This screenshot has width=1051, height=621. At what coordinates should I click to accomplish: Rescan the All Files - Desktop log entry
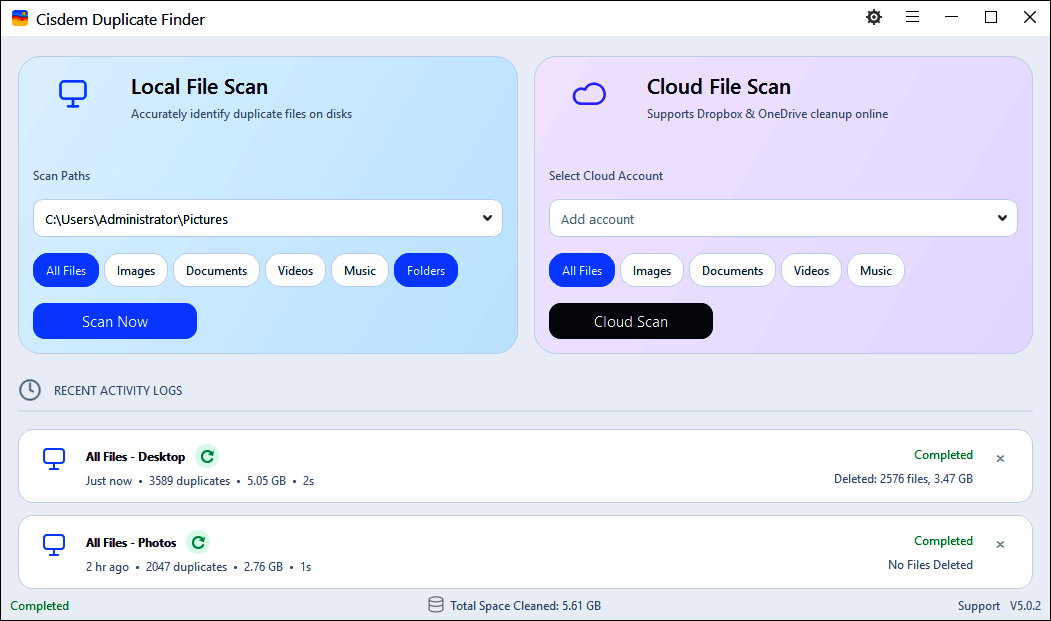(207, 456)
